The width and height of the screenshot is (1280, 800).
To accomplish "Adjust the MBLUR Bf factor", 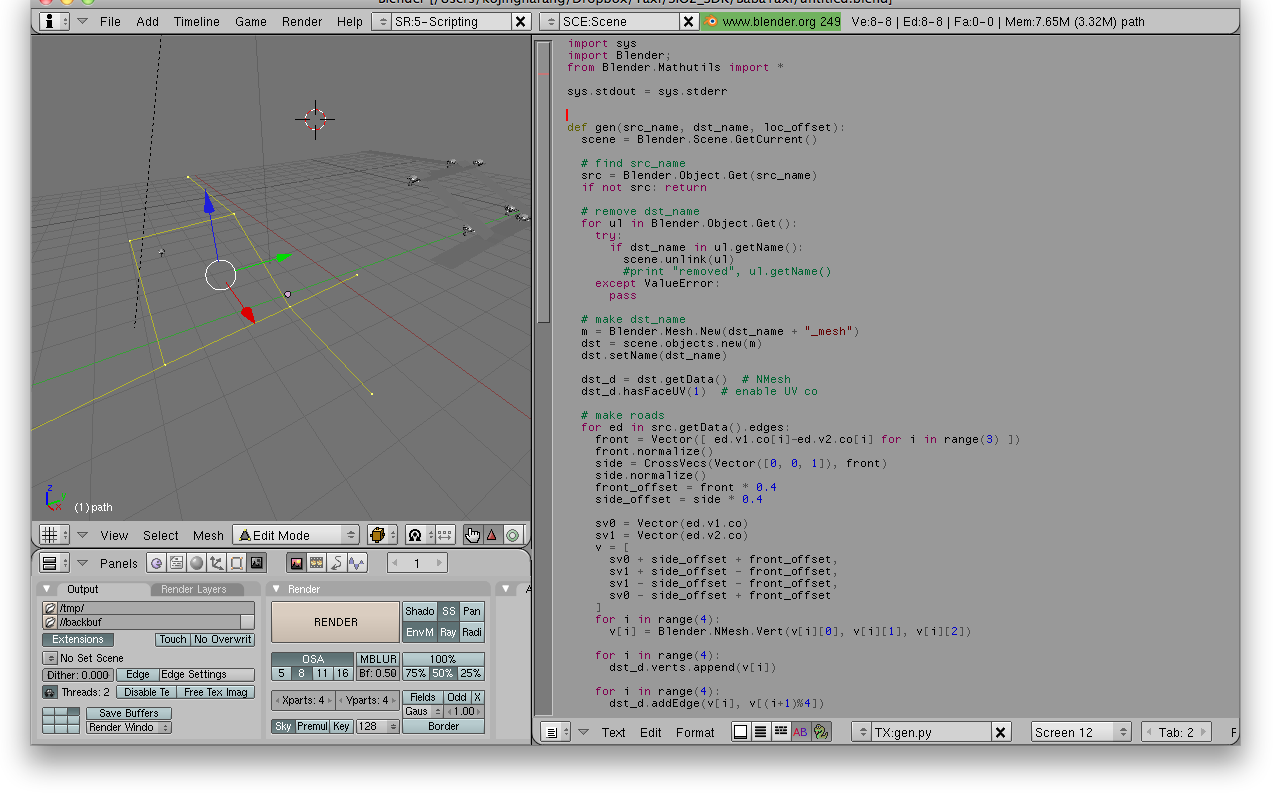I will click(x=378, y=673).
